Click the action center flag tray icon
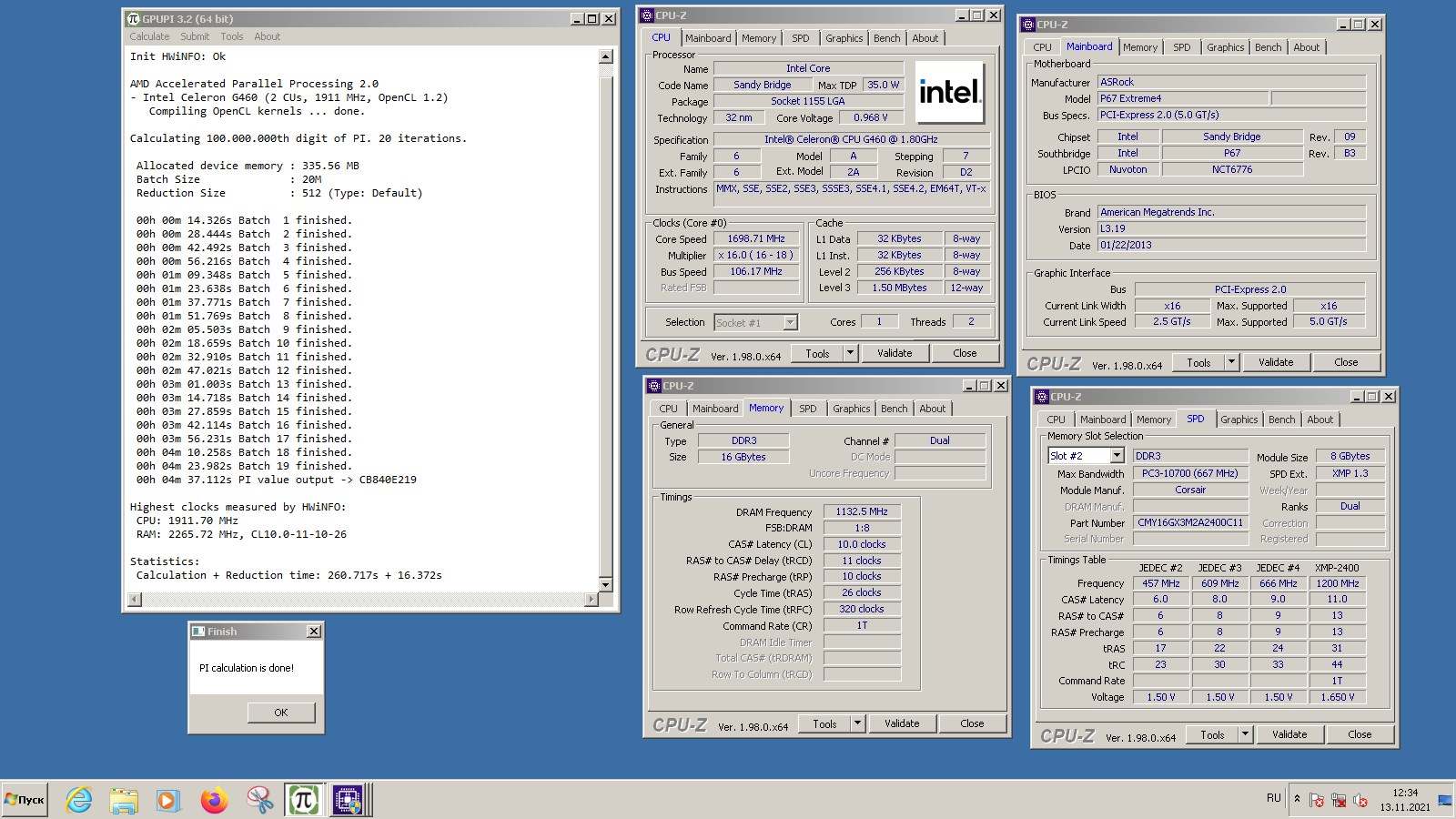This screenshot has height=819, width=1456. [1317, 800]
